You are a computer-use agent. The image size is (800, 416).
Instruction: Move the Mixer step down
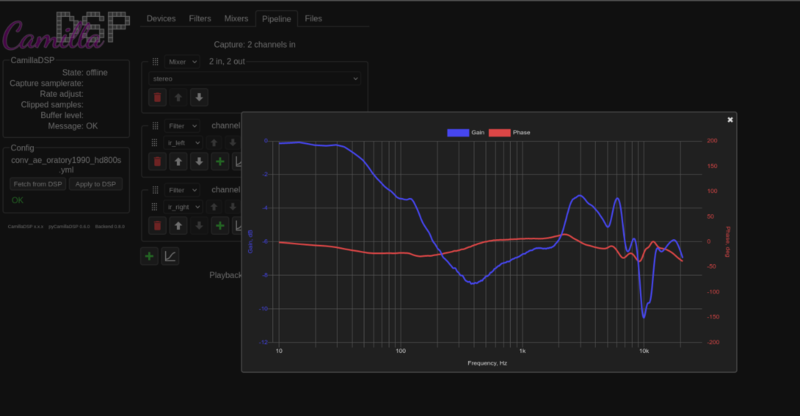199,97
